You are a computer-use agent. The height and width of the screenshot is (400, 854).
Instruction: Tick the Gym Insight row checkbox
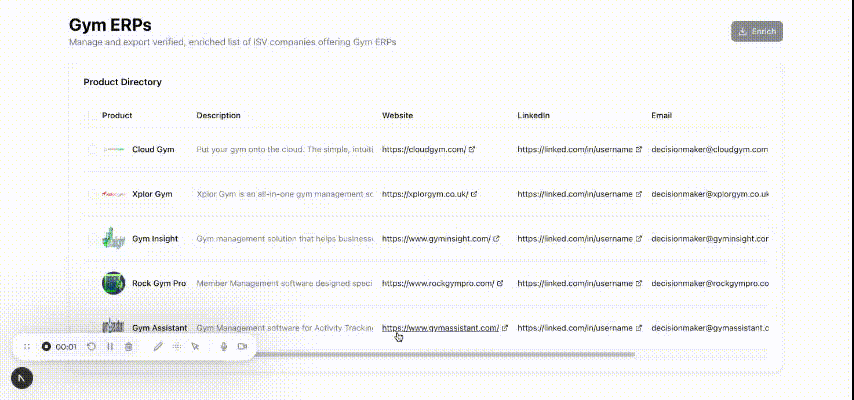[92, 239]
